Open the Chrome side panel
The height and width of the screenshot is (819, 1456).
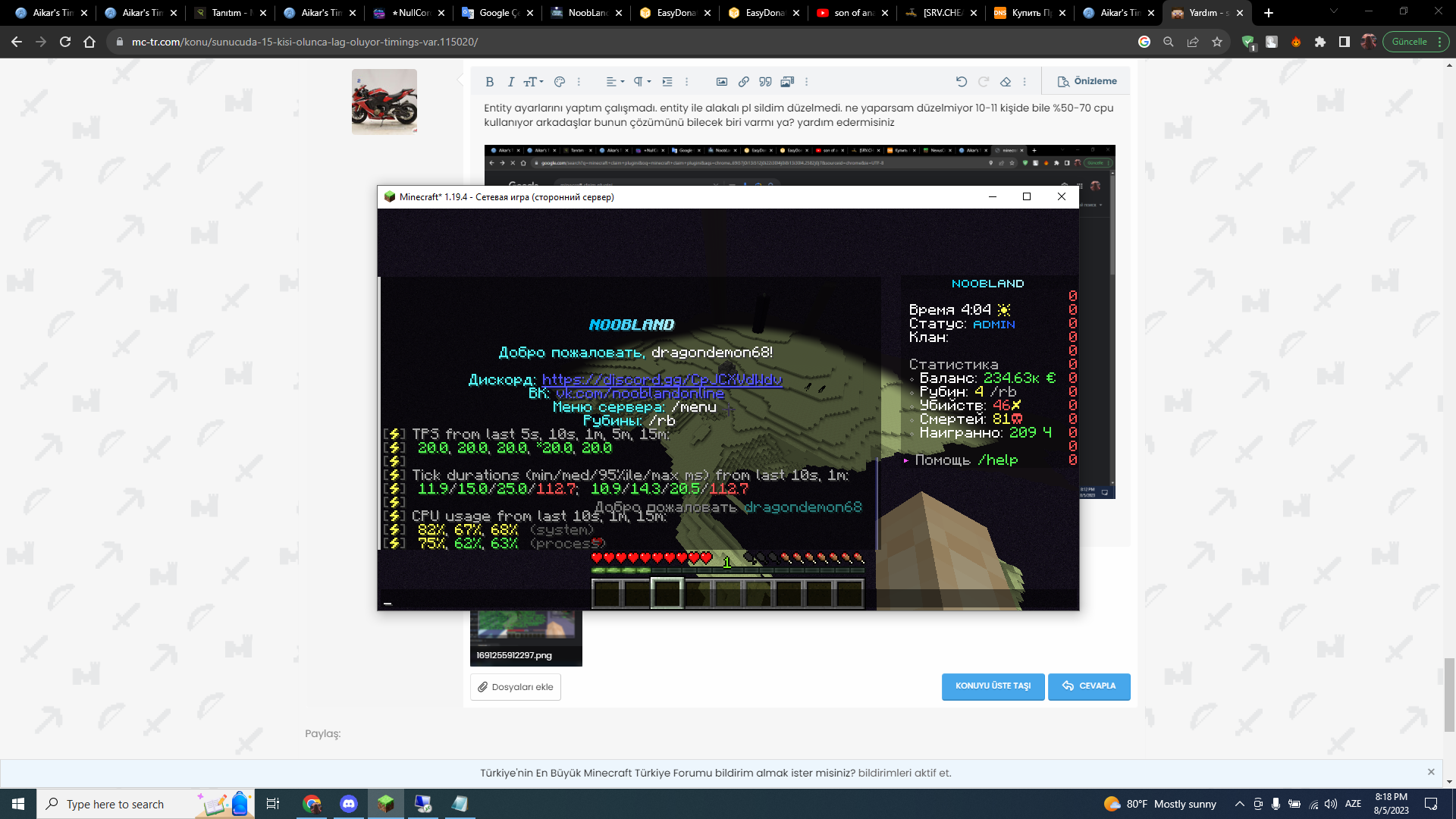coord(1345,42)
